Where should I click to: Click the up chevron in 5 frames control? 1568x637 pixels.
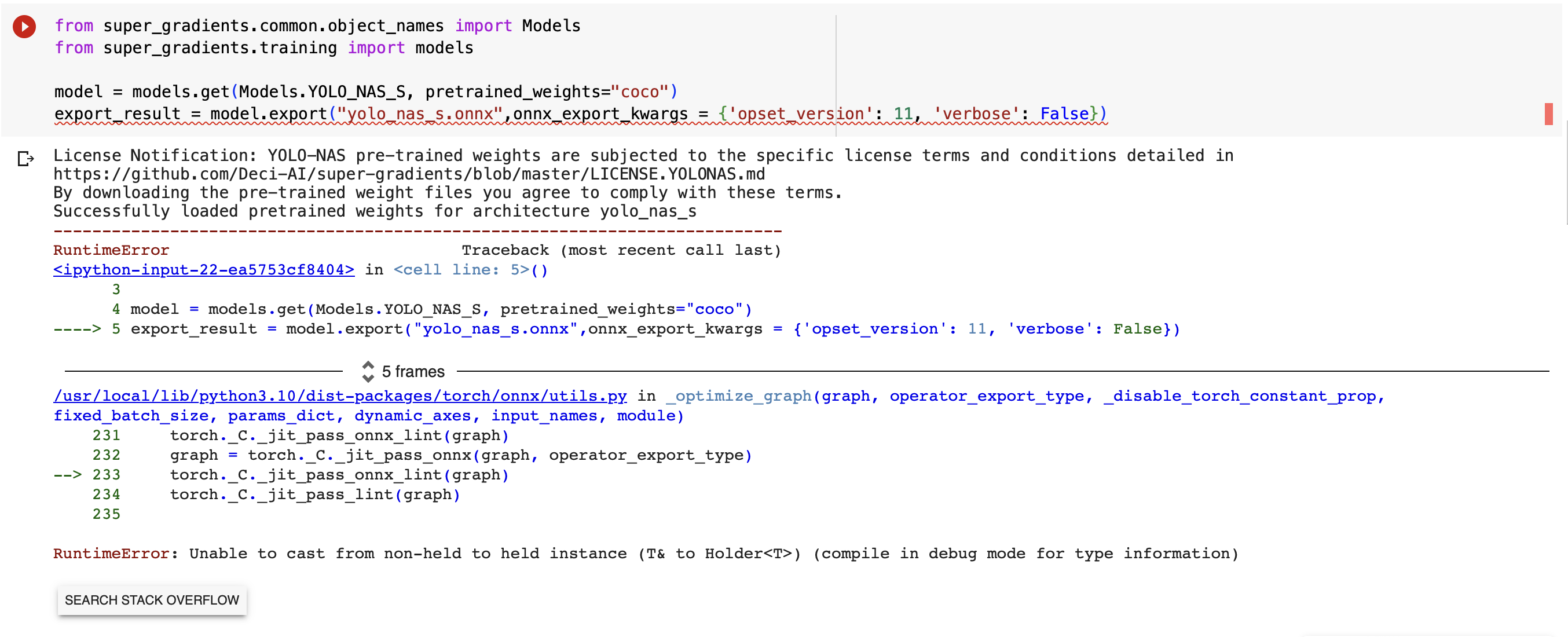tap(368, 367)
